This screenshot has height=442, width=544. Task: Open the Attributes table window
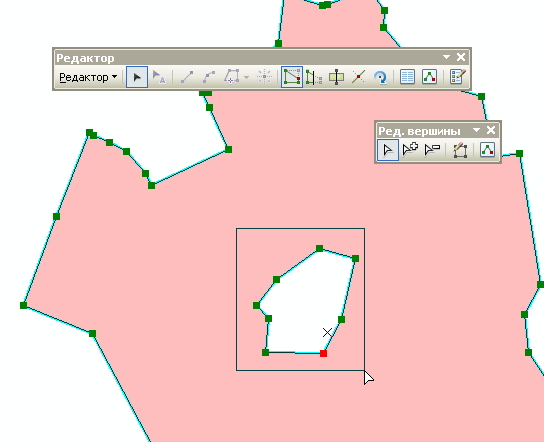click(x=407, y=77)
